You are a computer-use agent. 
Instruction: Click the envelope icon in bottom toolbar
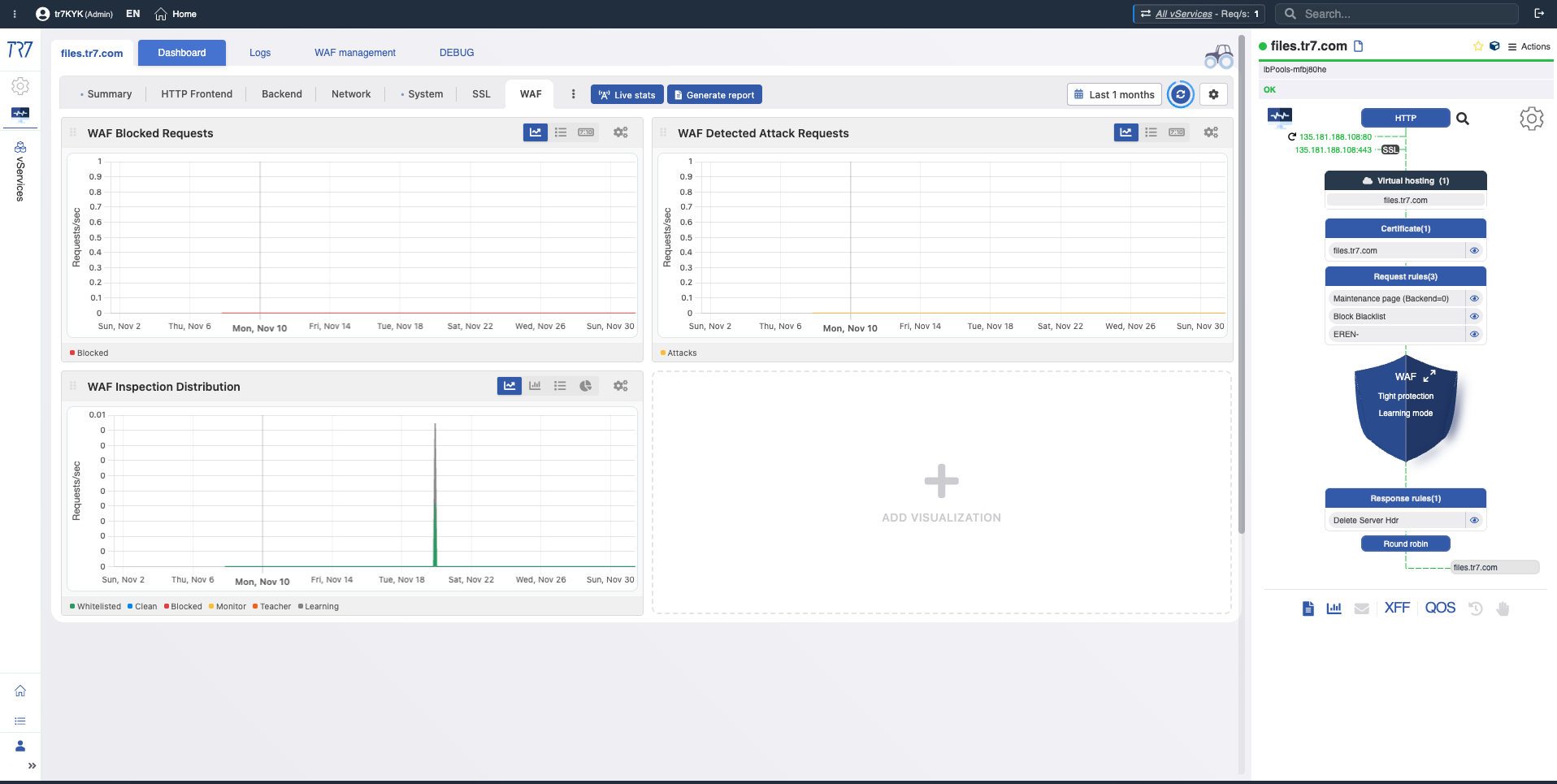coord(1362,609)
